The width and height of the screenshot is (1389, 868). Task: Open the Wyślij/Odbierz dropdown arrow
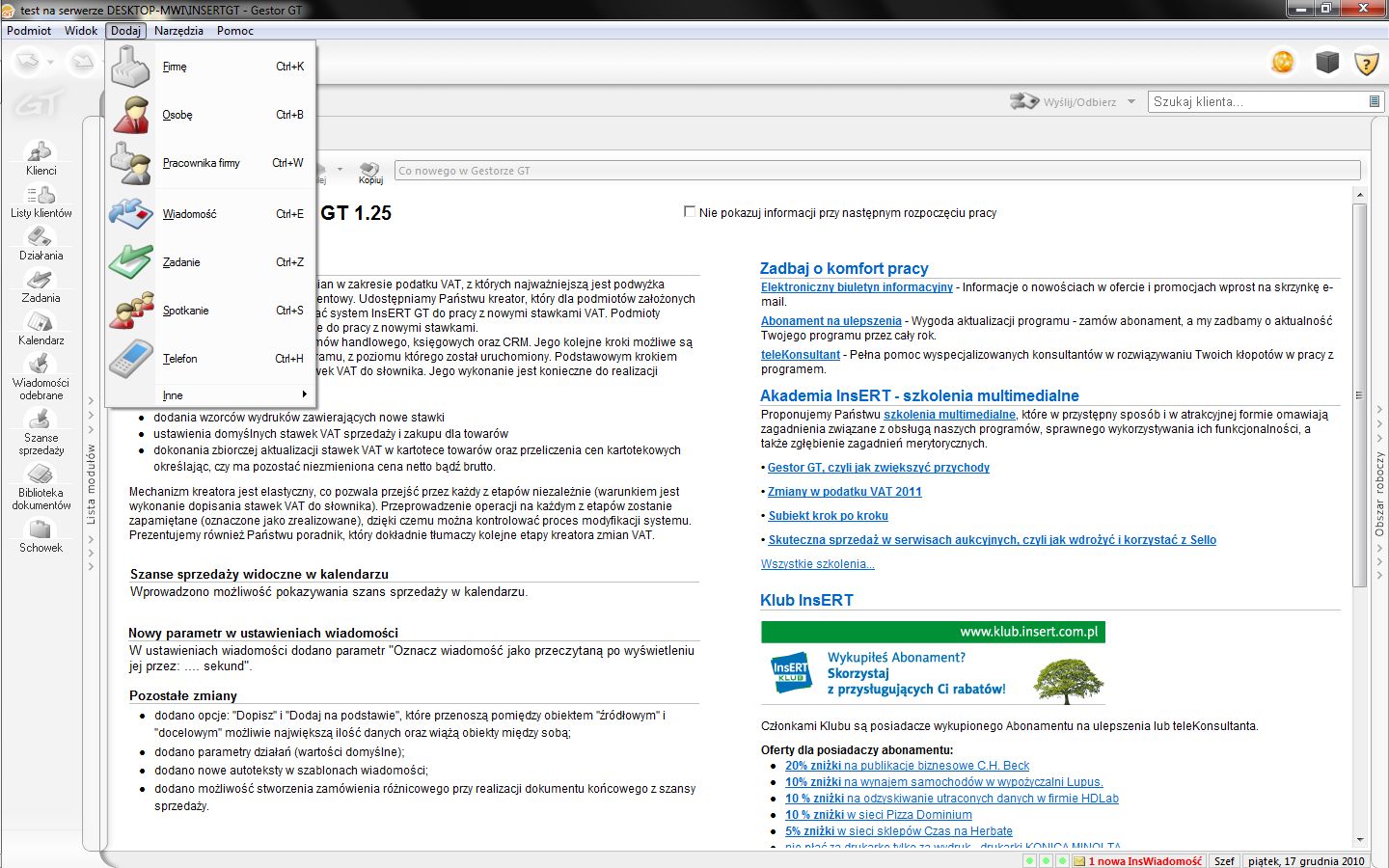pyautogui.click(x=1131, y=101)
